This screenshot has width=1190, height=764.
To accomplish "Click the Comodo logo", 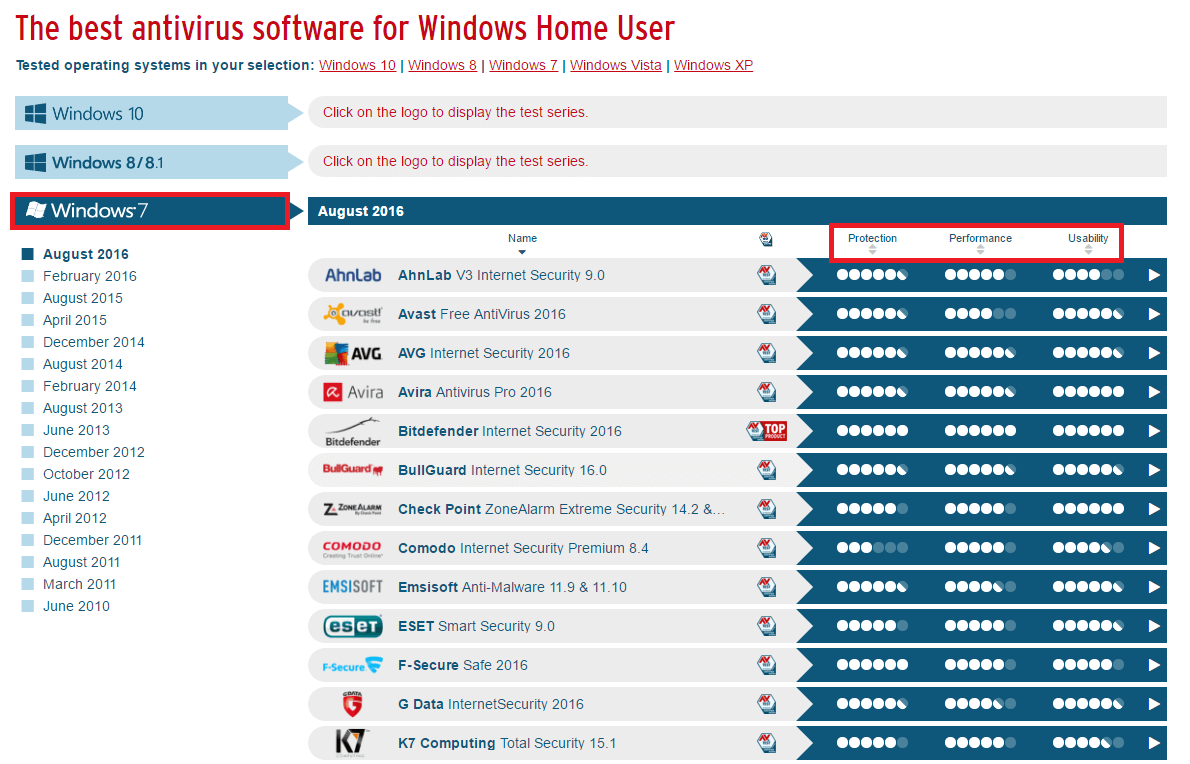I will coord(353,549).
